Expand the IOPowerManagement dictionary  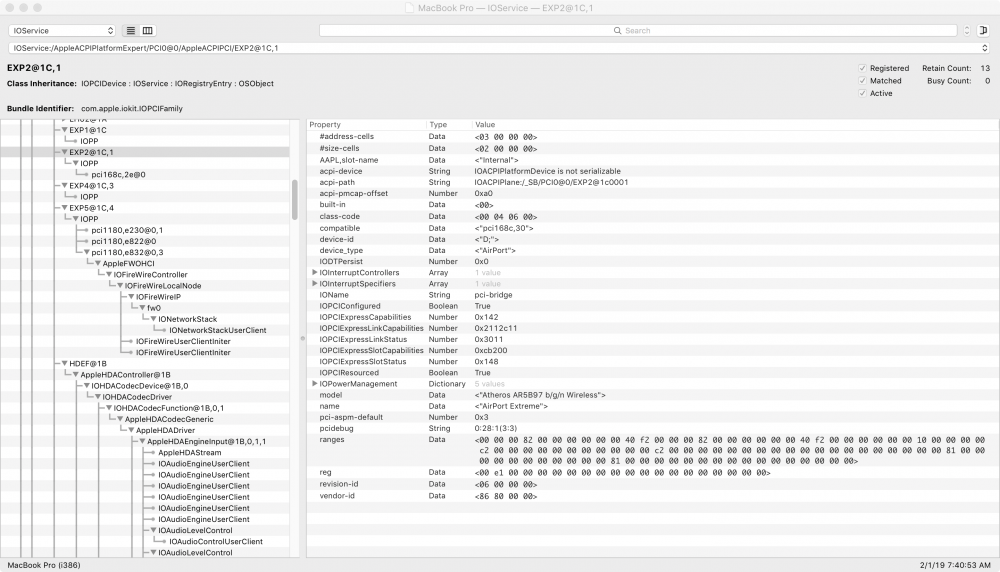pos(314,384)
